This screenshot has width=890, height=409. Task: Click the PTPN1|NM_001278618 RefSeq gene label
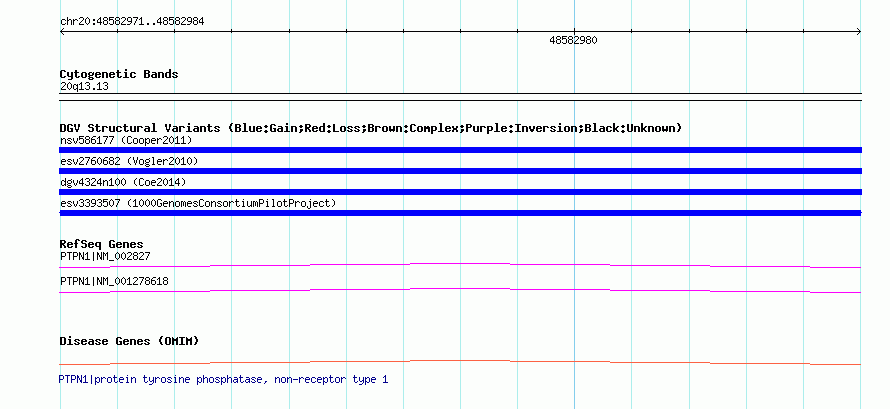coord(114,281)
